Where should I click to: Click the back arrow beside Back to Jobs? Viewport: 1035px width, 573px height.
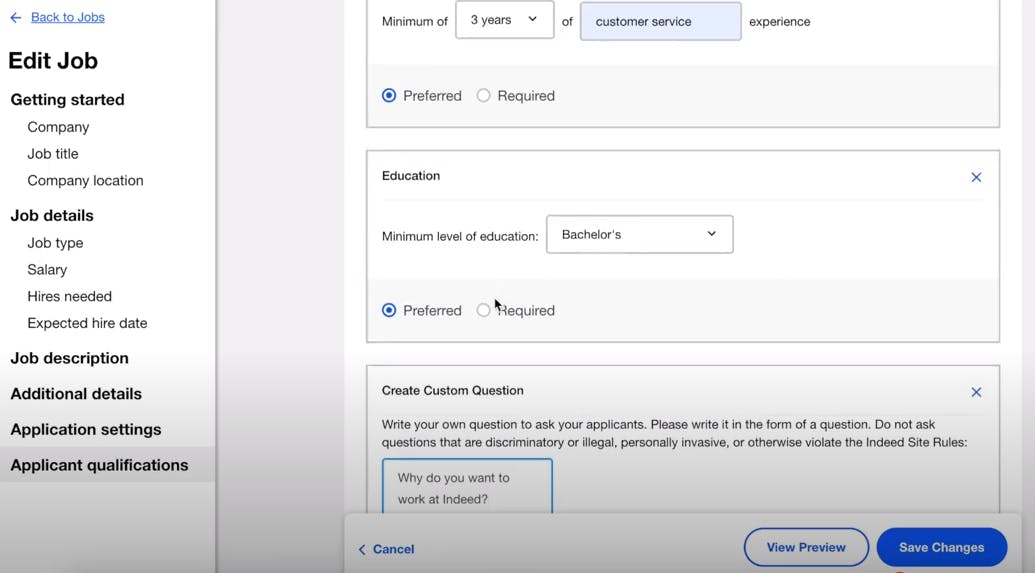pyautogui.click(x=16, y=18)
